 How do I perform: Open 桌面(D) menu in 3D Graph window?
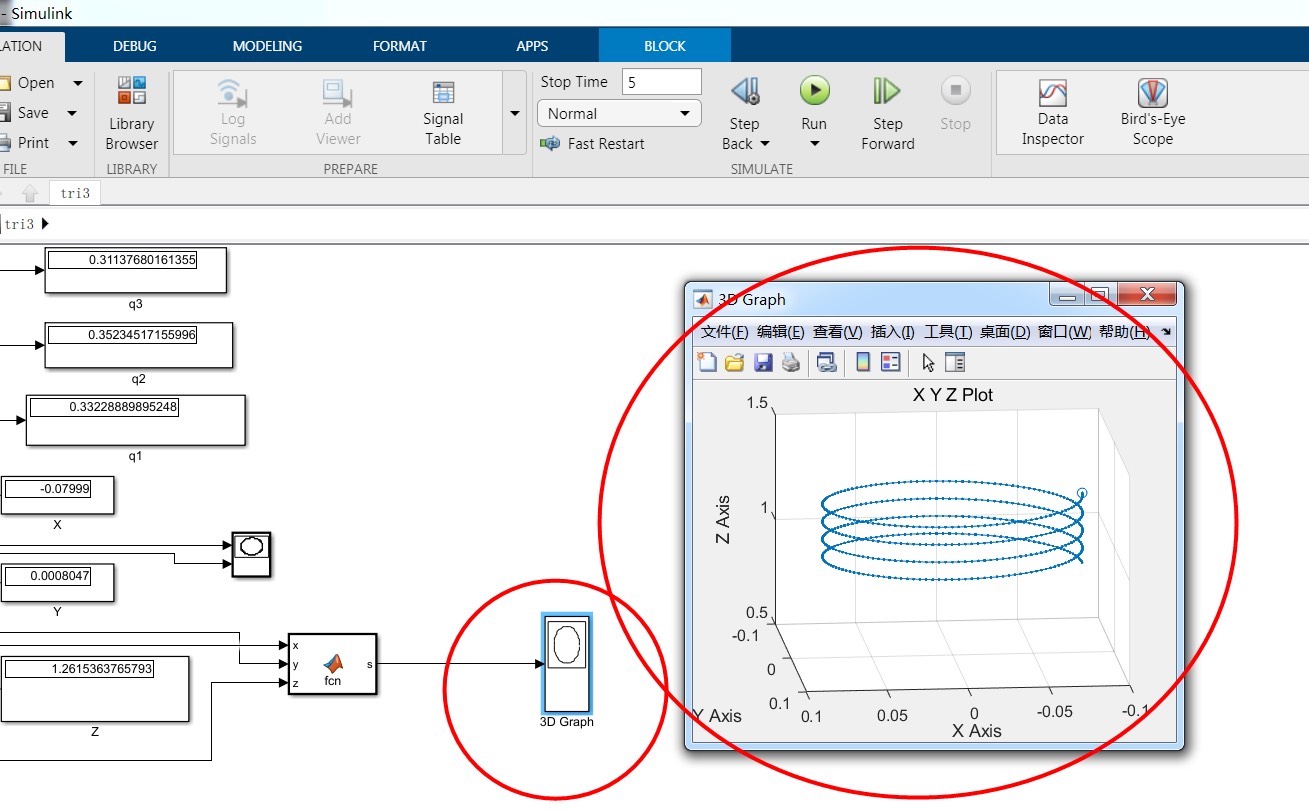tap(1004, 332)
